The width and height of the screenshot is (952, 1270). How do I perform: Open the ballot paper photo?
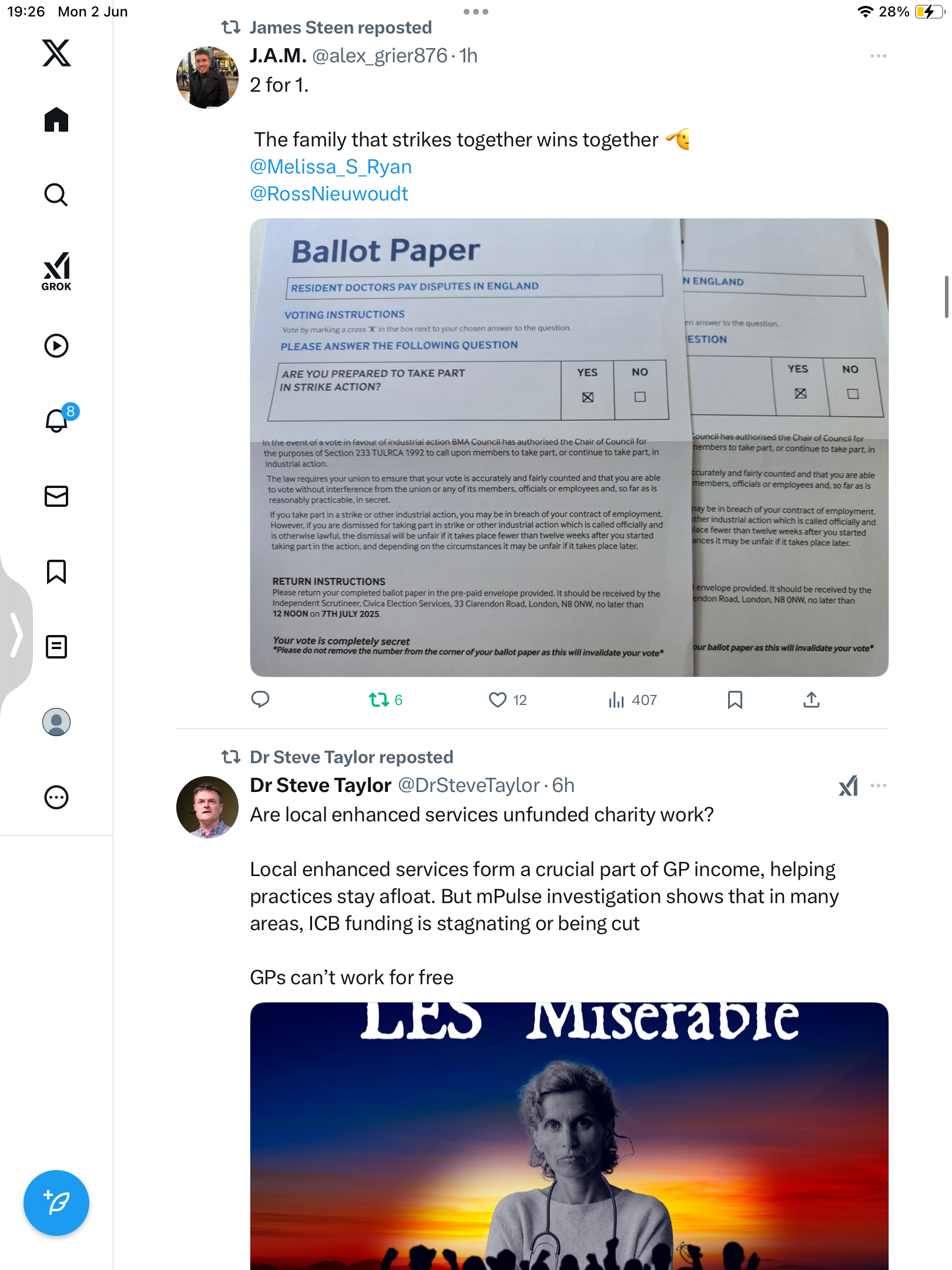(x=569, y=447)
